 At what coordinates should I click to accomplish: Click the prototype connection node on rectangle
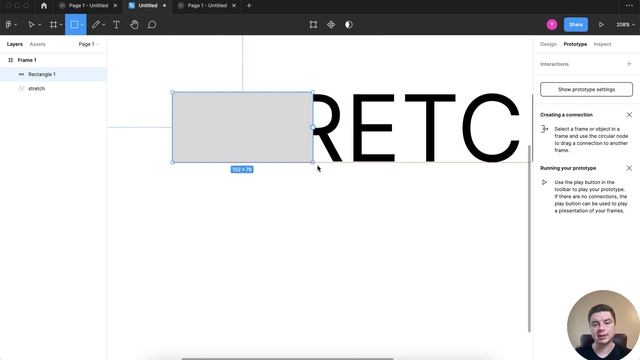[x=313, y=127]
